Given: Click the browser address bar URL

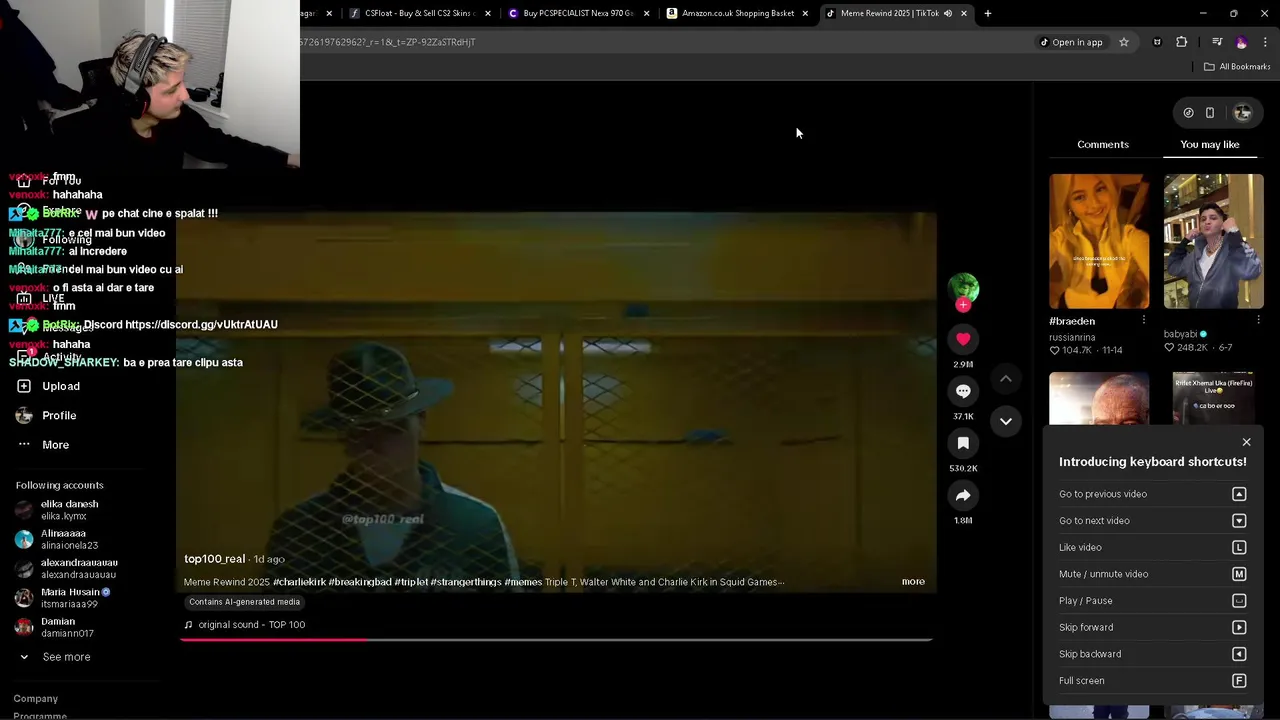Looking at the screenshot, I should 387,42.
